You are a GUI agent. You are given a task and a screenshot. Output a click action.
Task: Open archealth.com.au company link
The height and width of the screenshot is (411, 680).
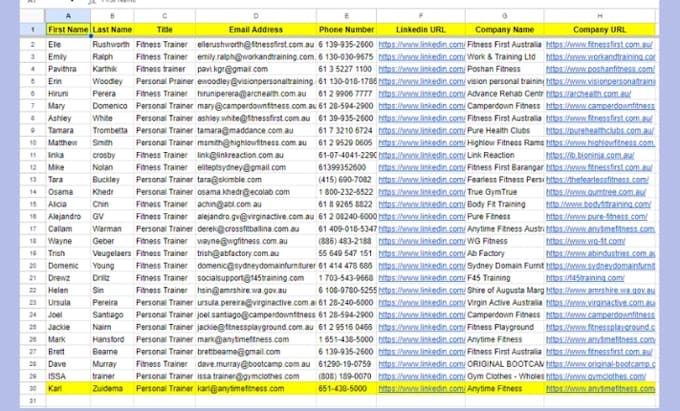pos(588,94)
